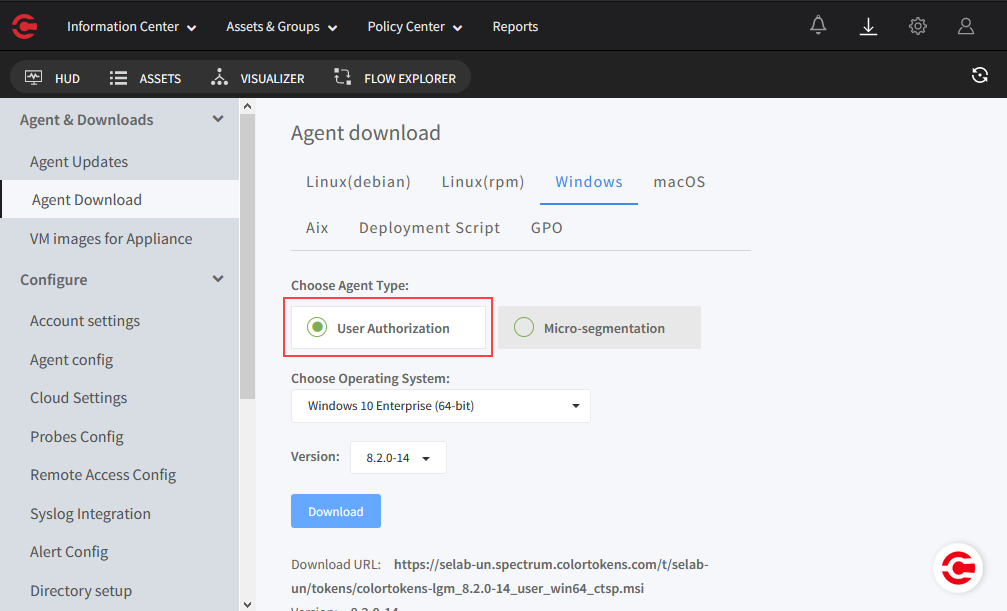Screen dimensions: 1007x611
Task: Click the Agent download heading
Action: point(365,133)
